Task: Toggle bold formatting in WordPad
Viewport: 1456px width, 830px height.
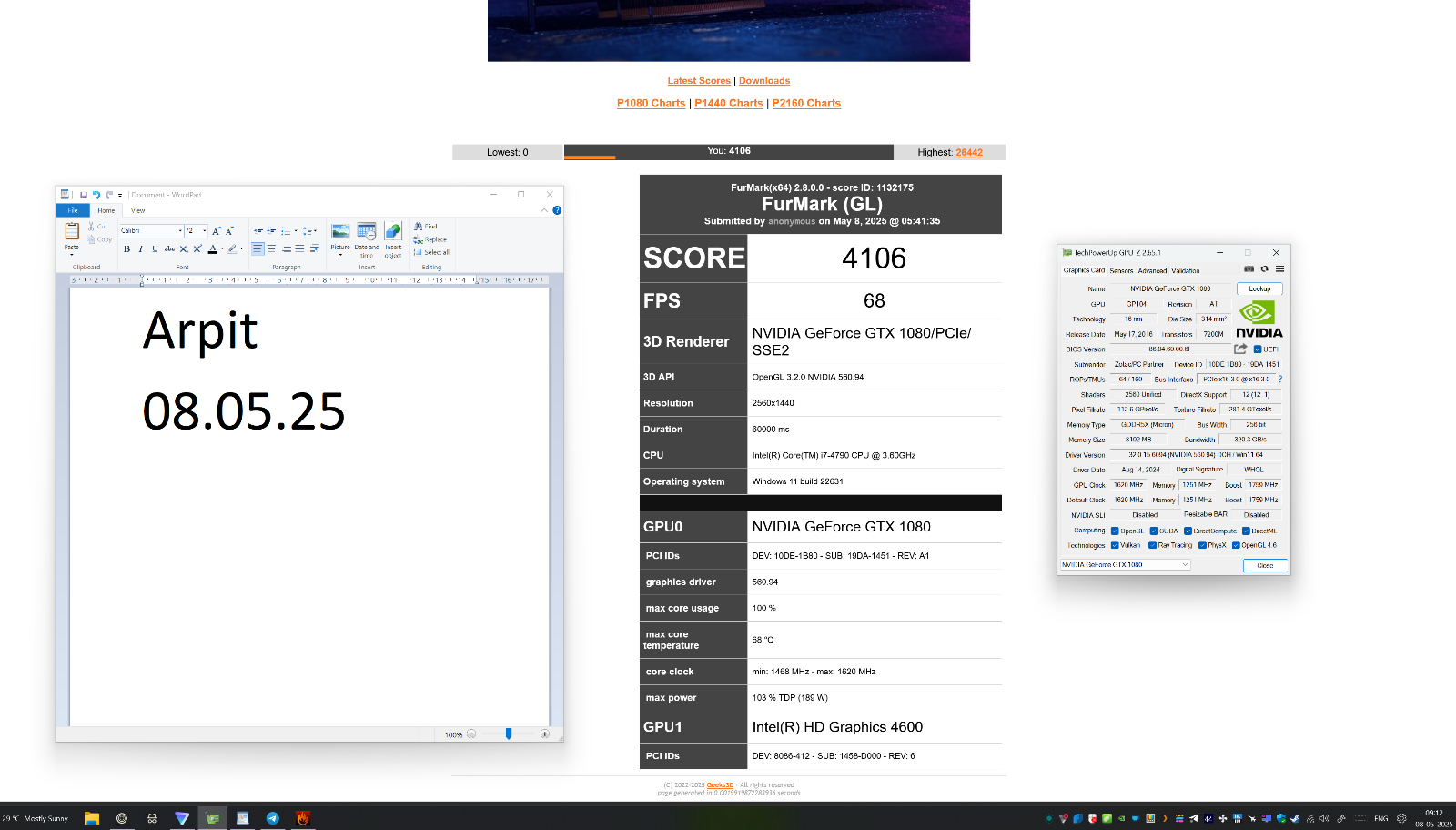Action: pos(126,248)
